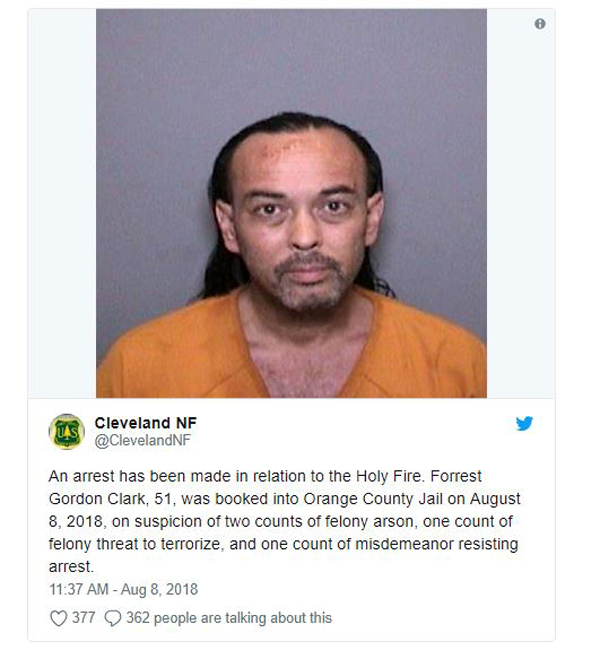Visit the @ClevelandNF handle link
This screenshot has height=650, width=600.
tap(143, 440)
